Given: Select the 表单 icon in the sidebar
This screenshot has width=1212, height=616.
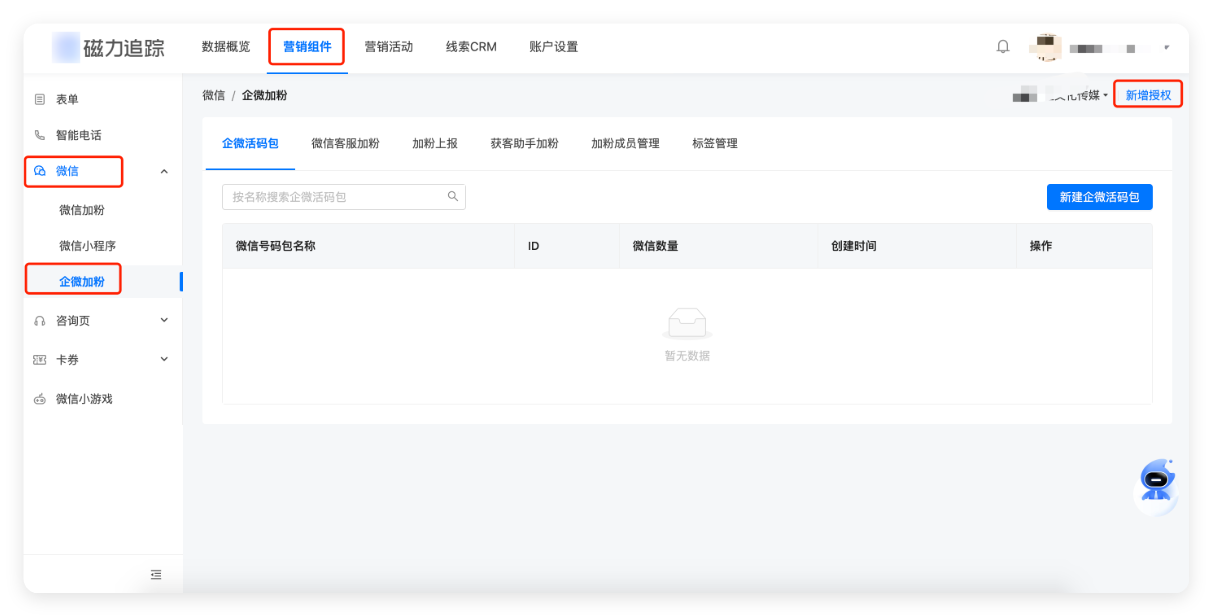Looking at the screenshot, I should click(38, 98).
